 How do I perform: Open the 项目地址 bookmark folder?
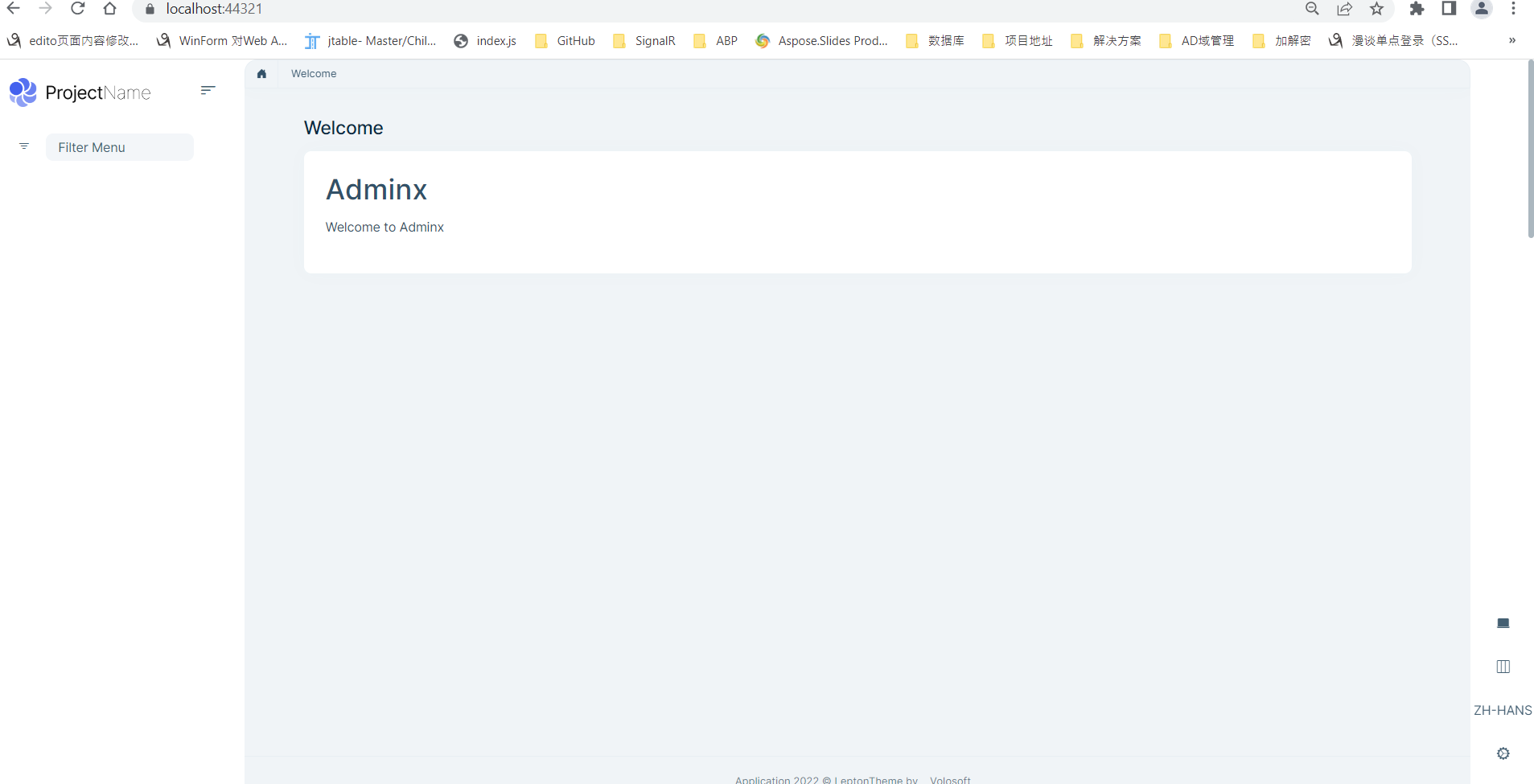click(1018, 41)
